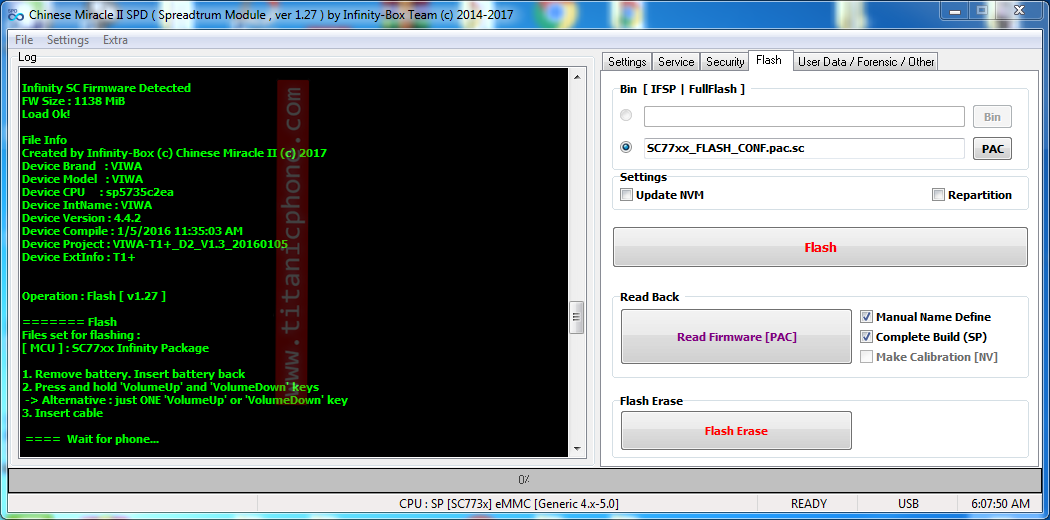Click the app icon in title bar
The image size is (1050, 520).
pos(13,15)
